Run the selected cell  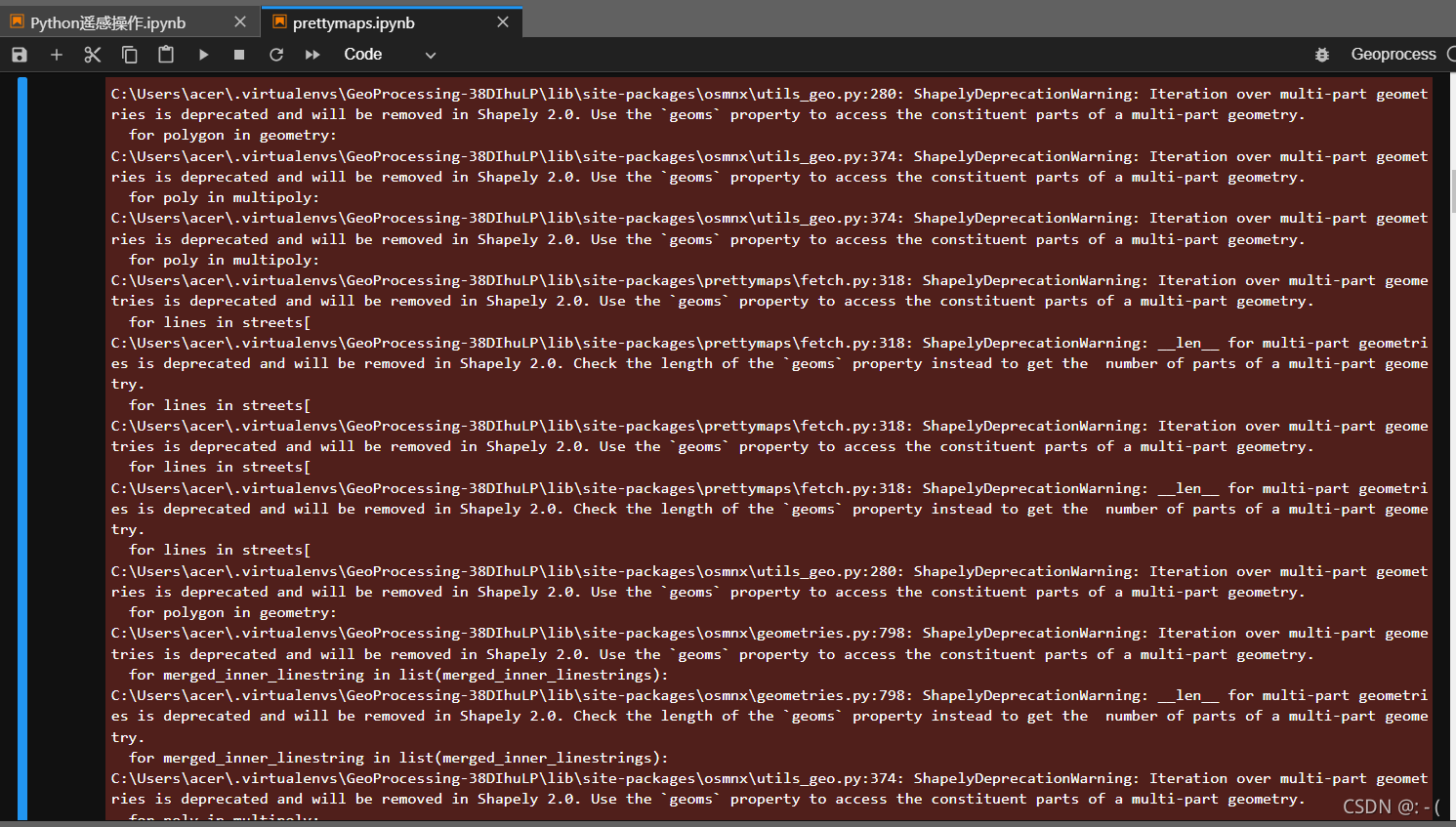tap(203, 55)
